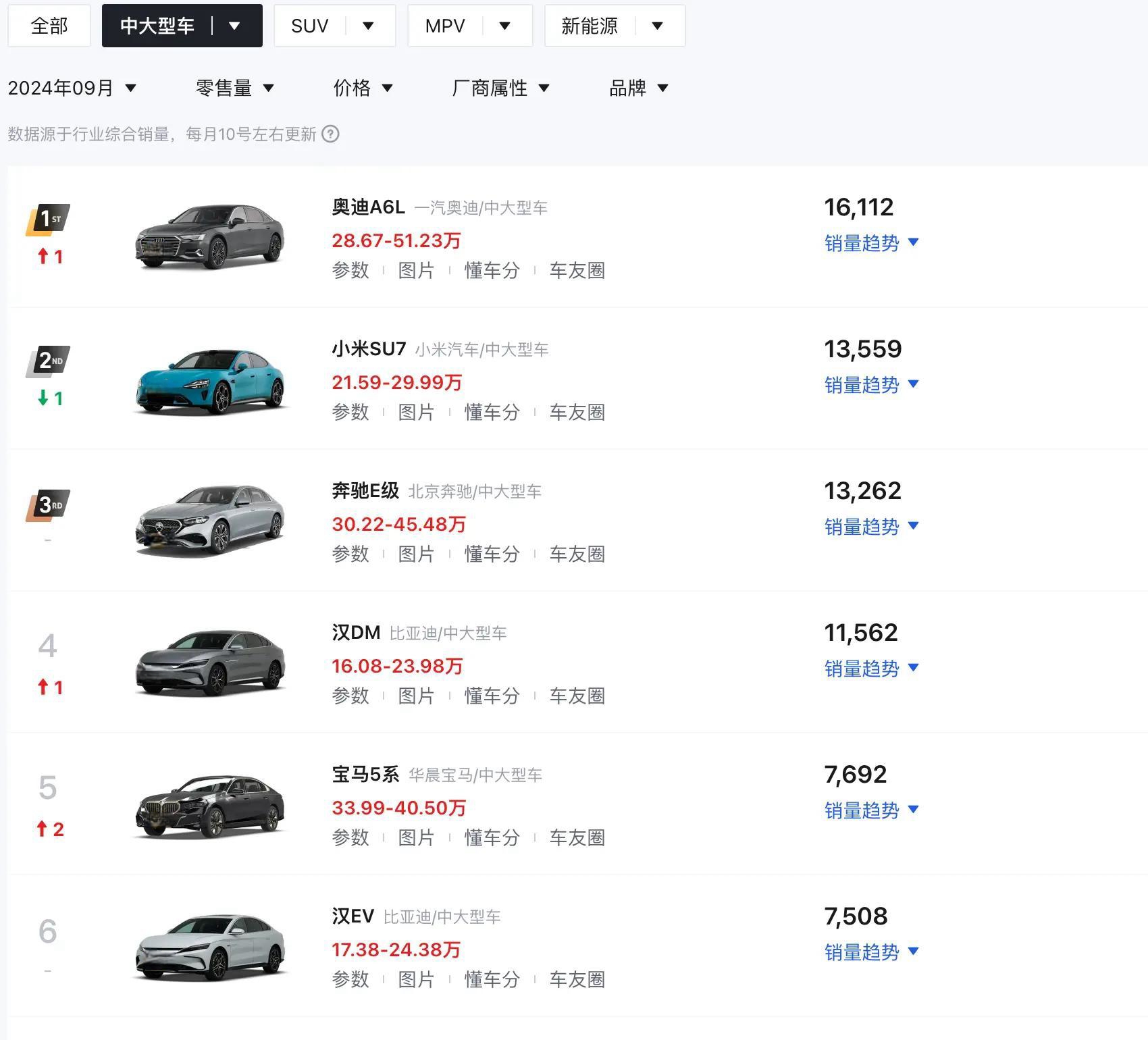Click the price 21.59-29.99万
This screenshot has height=1040, width=1148.
coord(397,382)
